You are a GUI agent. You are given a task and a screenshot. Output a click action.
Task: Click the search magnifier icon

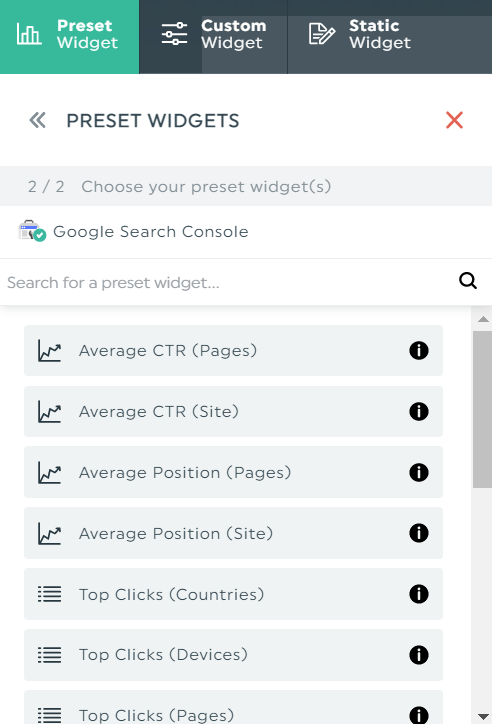click(468, 281)
